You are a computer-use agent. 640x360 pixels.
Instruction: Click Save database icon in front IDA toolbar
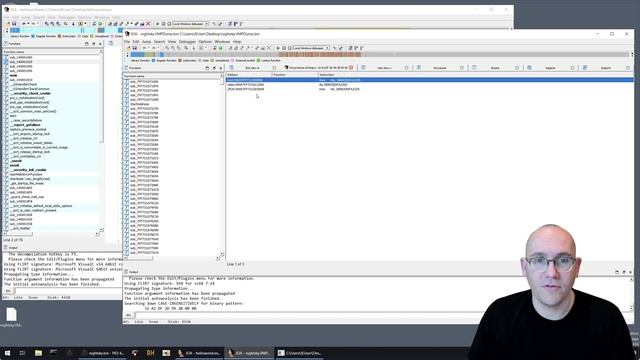(x=134, y=48)
